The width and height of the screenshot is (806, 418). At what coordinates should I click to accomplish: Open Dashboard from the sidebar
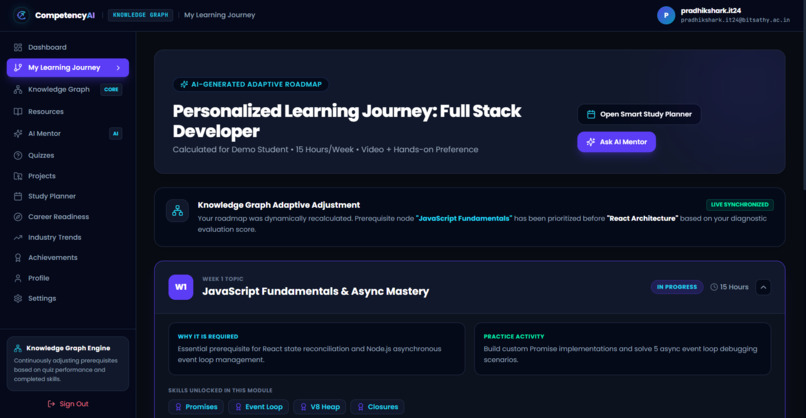coord(68,47)
